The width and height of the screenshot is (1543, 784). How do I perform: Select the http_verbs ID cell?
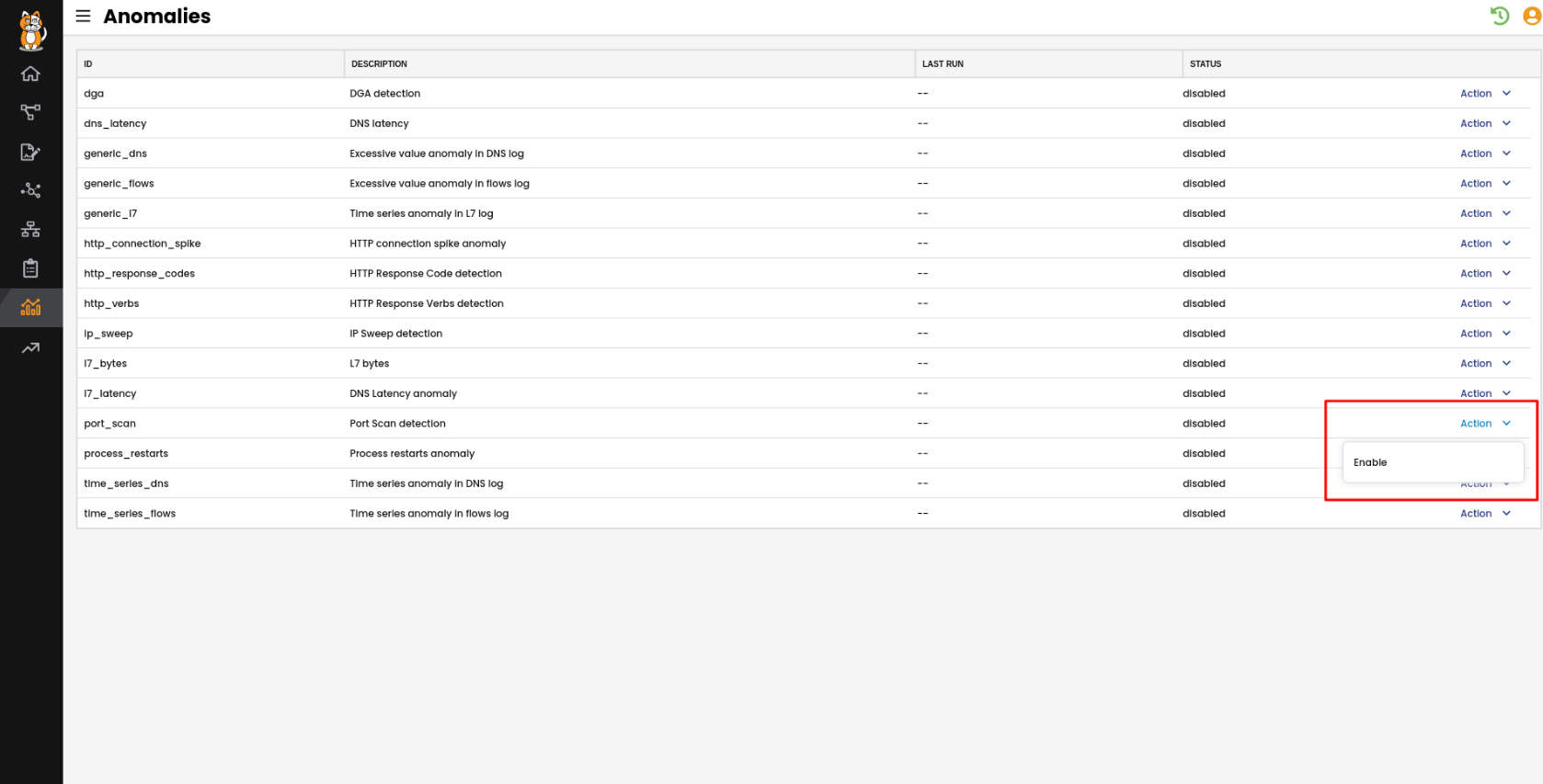pos(111,303)
